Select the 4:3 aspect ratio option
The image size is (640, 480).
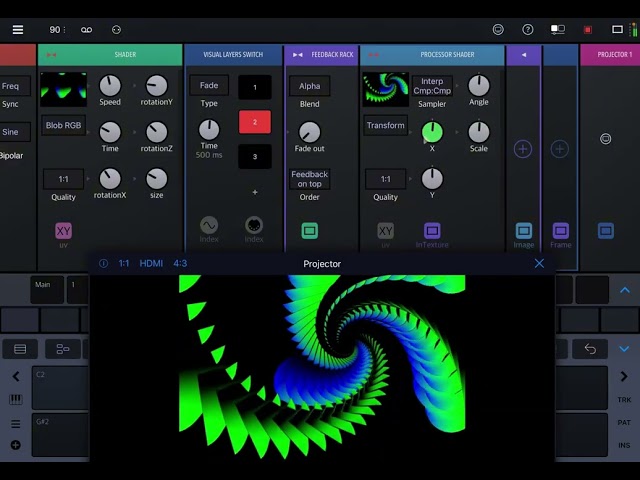pos(180,264)
